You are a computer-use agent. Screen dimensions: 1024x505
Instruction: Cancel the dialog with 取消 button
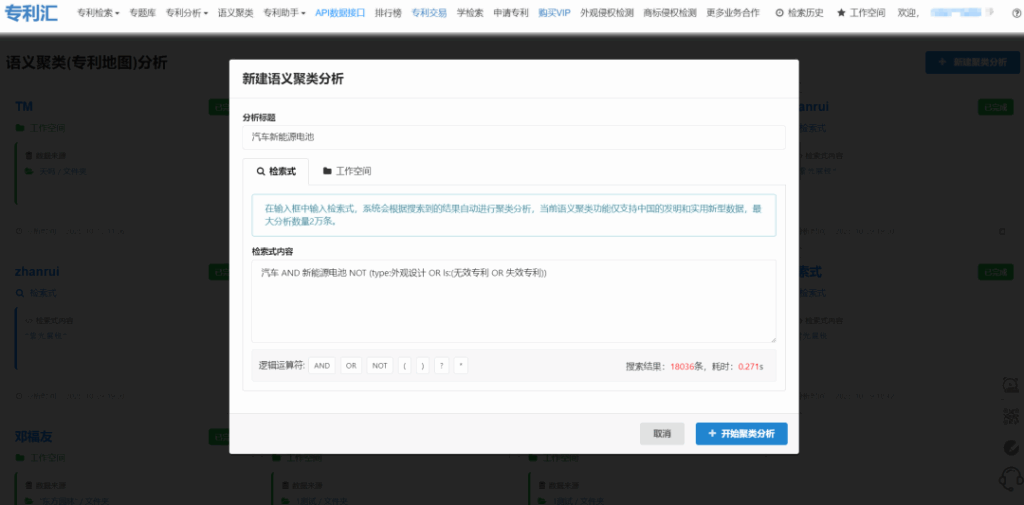(662, 434)
